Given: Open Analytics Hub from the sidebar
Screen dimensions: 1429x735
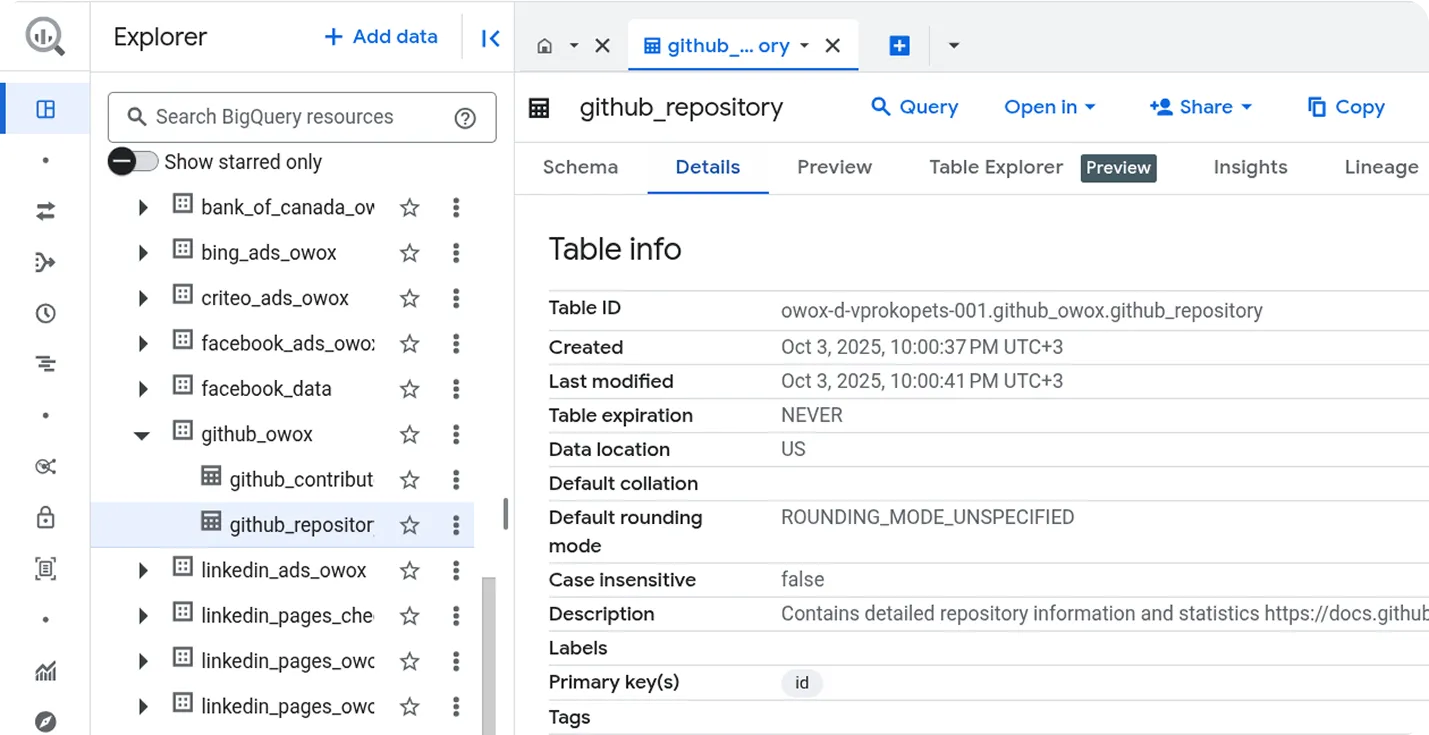Looking at the screenshot, I should (x=44, y=466).
